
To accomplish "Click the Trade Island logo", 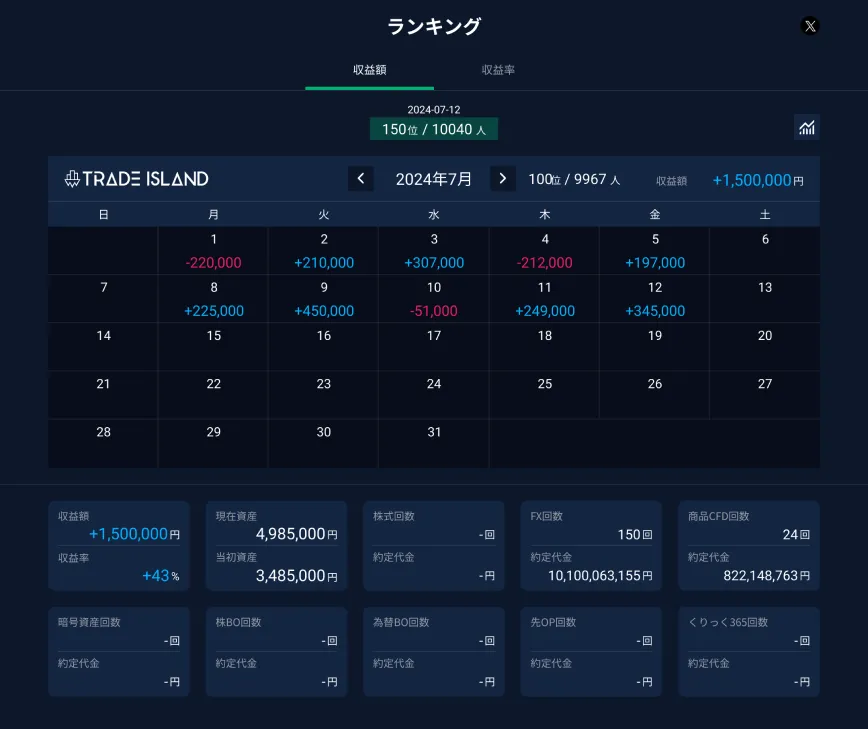I will coord(137,179).
